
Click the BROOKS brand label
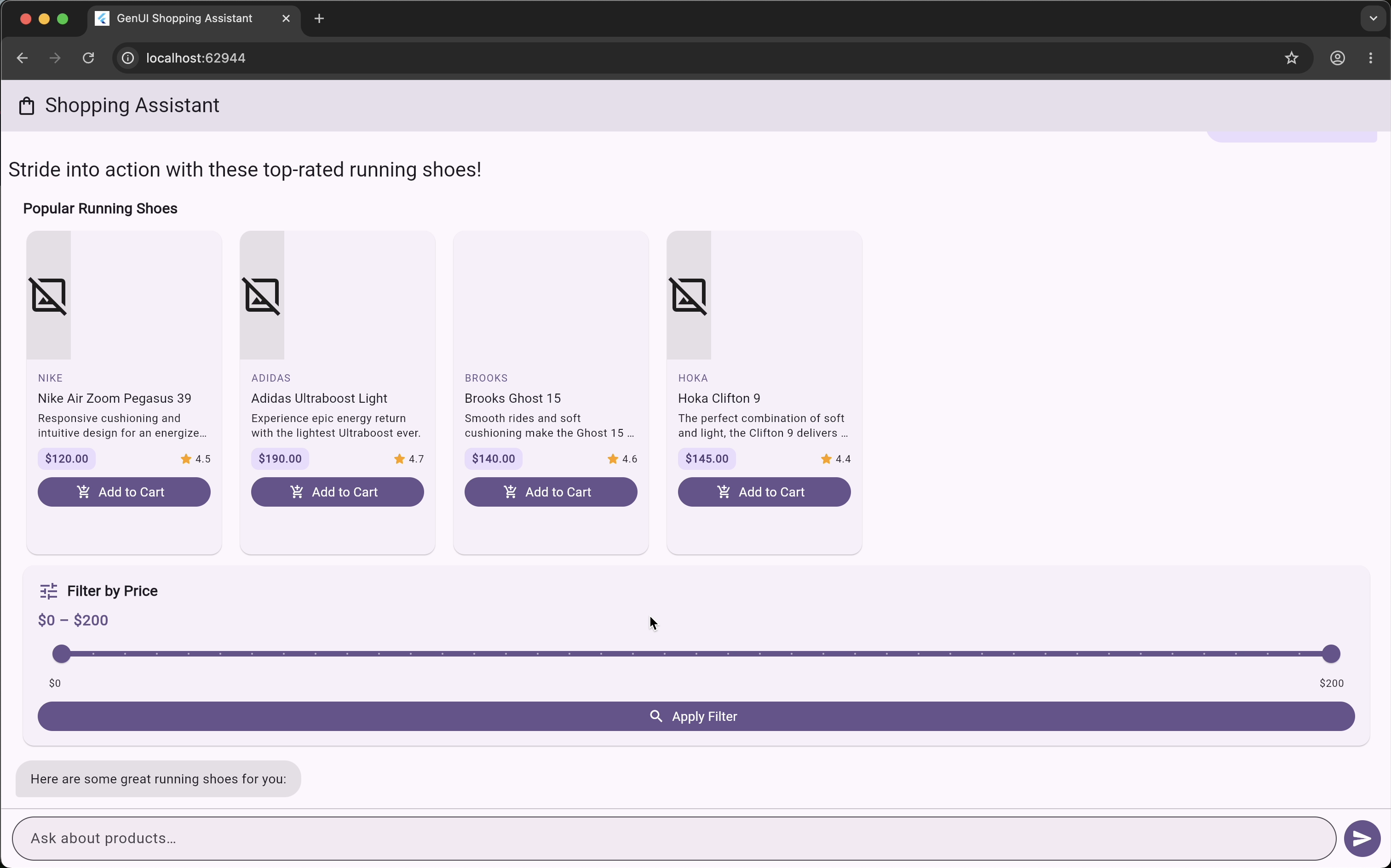(487, 378)
